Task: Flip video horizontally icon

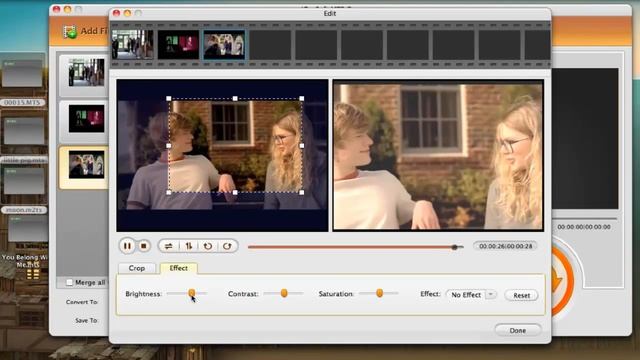Action: click(168, 246)
